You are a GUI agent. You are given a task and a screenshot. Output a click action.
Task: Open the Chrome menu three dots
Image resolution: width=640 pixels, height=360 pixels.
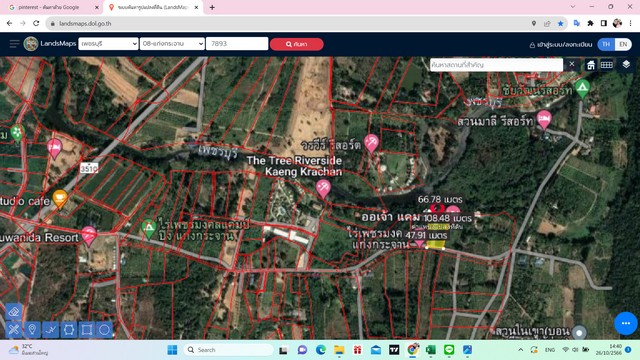click(x=631, y=23)
